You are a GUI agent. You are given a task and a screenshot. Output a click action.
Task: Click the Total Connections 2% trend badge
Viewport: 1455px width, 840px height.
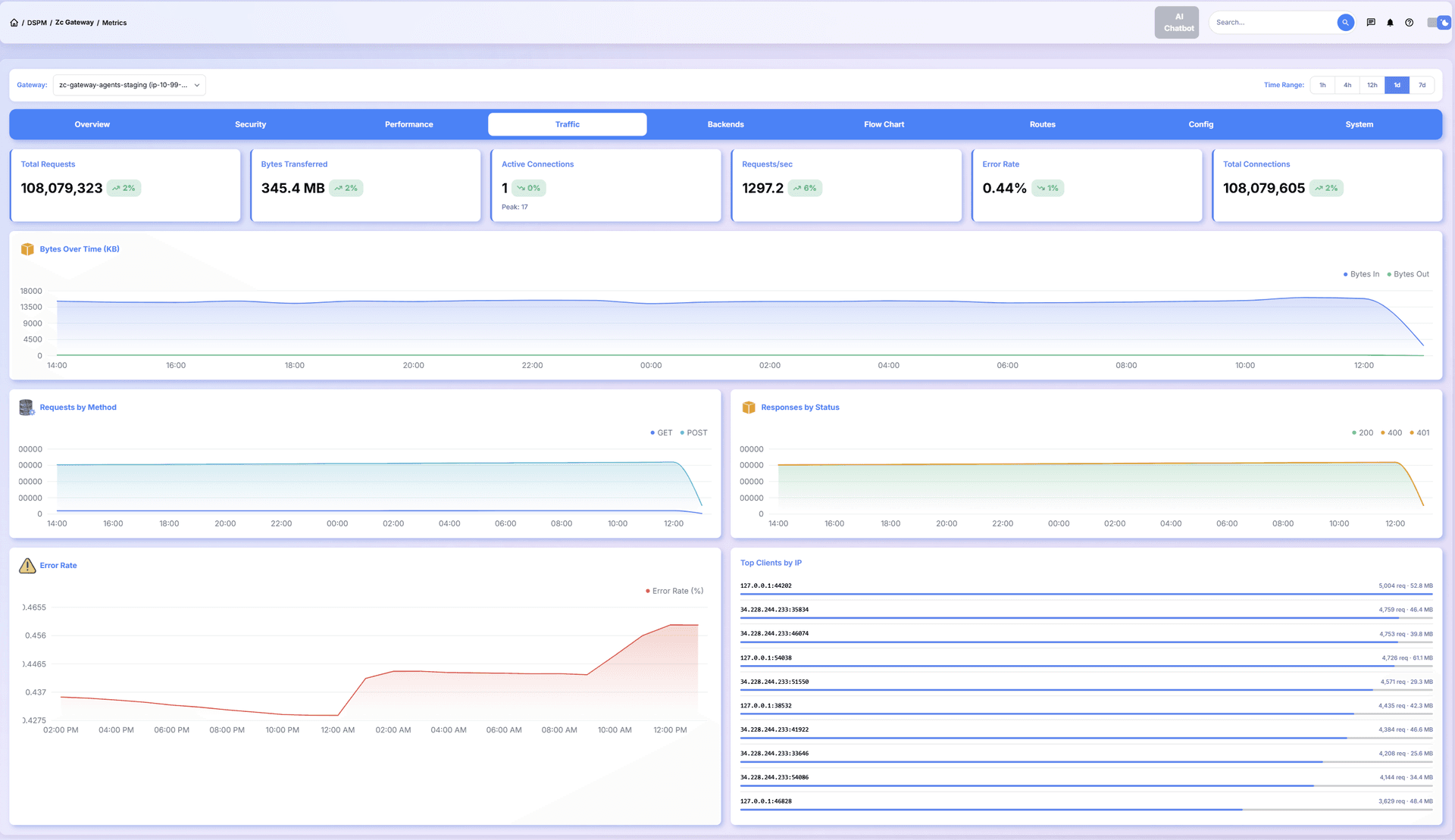pyautogui.click(x=1326, y=188)
